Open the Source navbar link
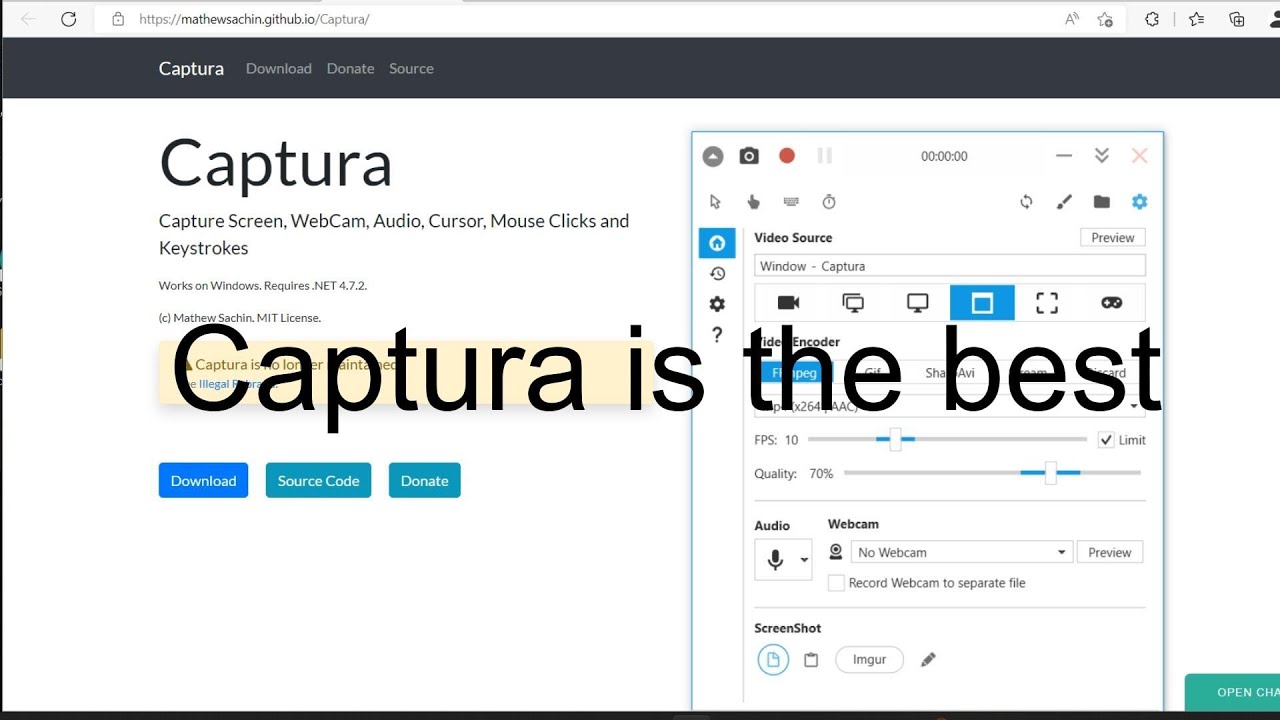Viewport: 1280px width, 720px height. point(411,68)
